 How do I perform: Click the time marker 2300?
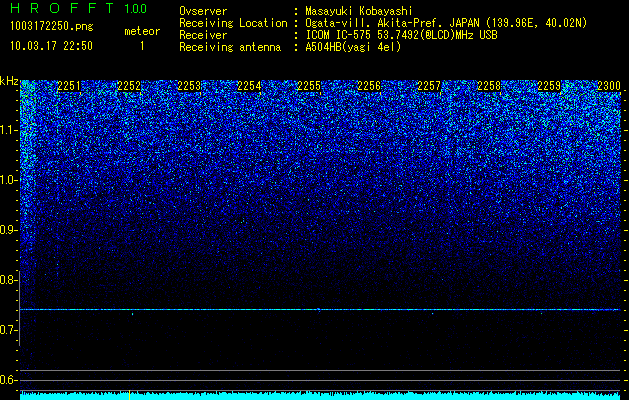click(x=609, y=86)
